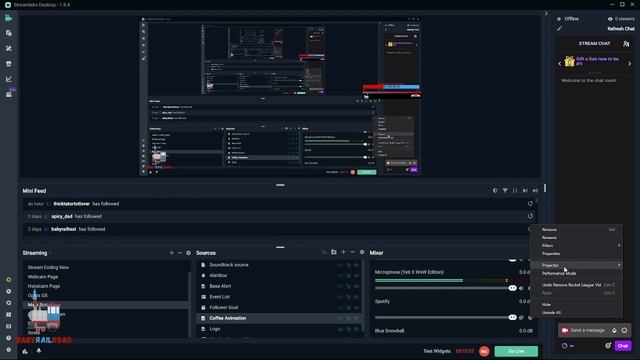Choose Rename in context menu
Screen dimensions: 640x360
pos(576,238)
